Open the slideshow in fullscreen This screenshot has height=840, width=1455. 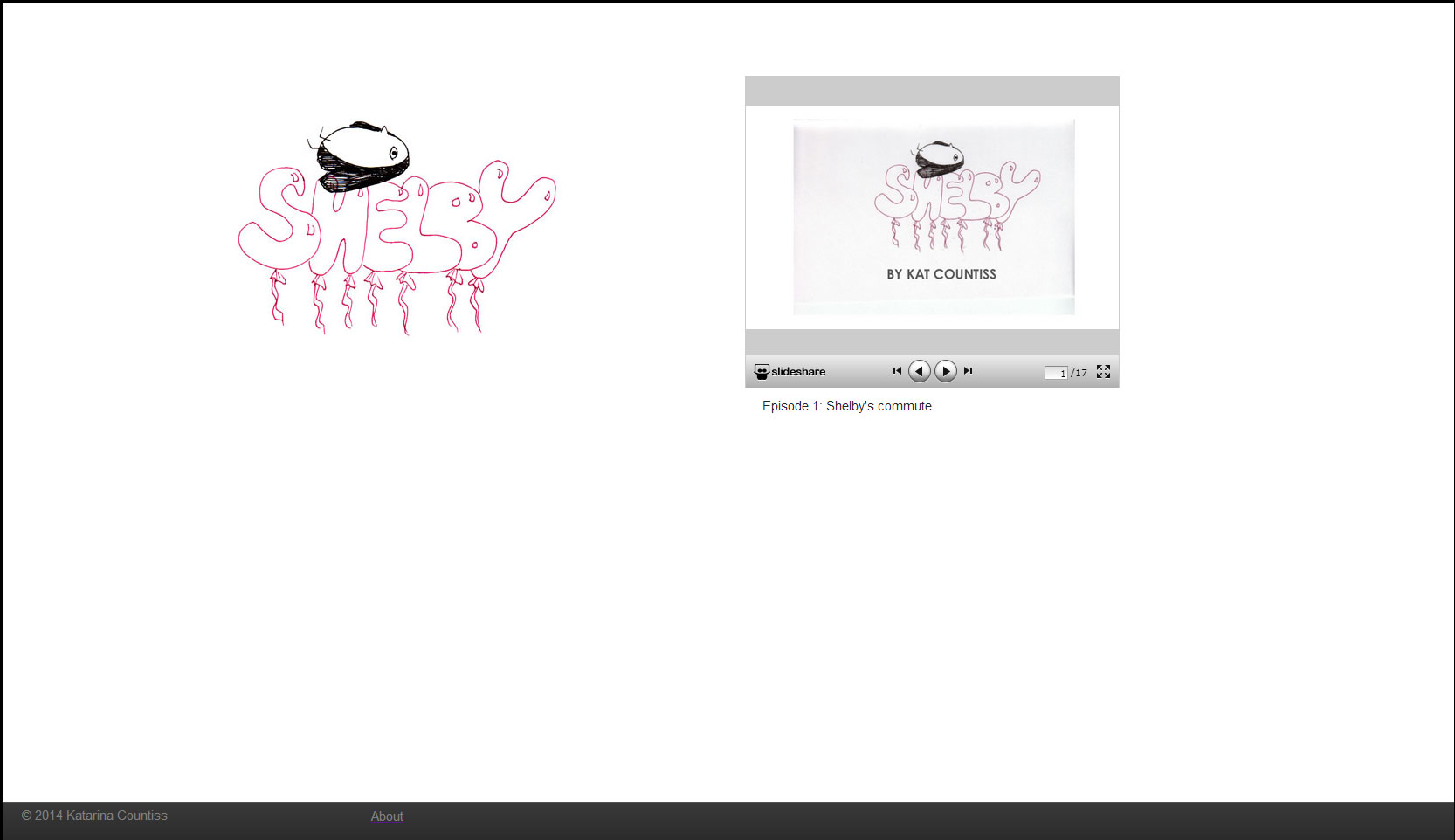click(1103, 372)
